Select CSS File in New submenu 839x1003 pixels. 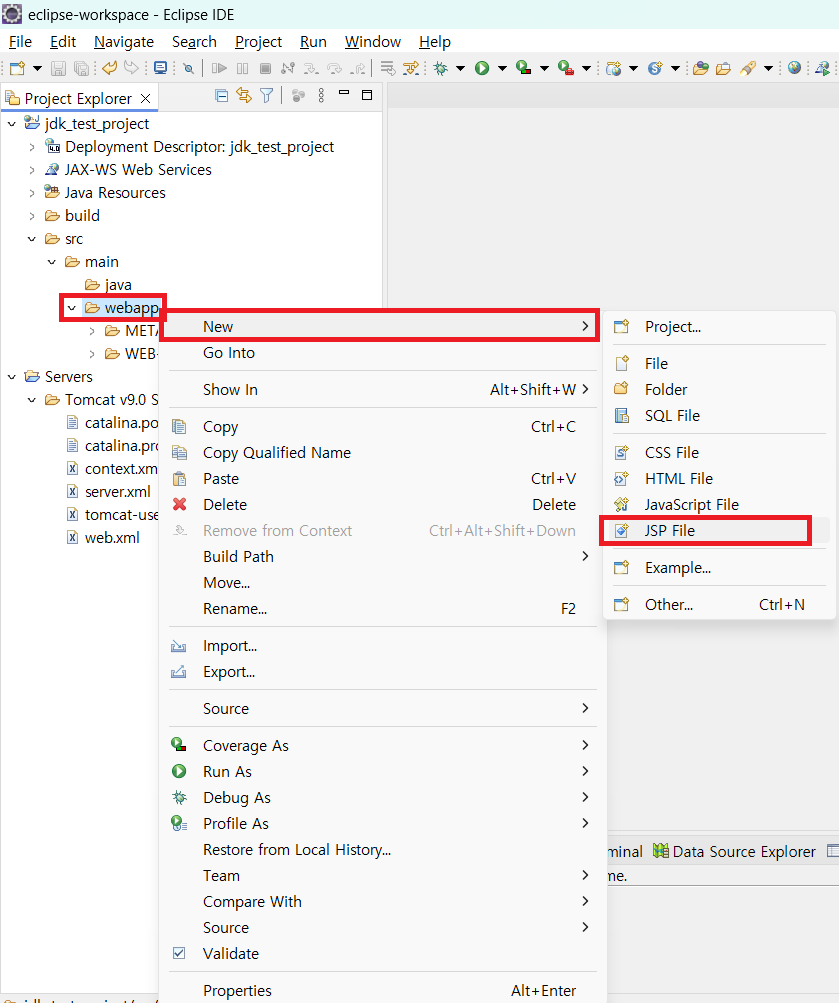[x=719, y=453]
